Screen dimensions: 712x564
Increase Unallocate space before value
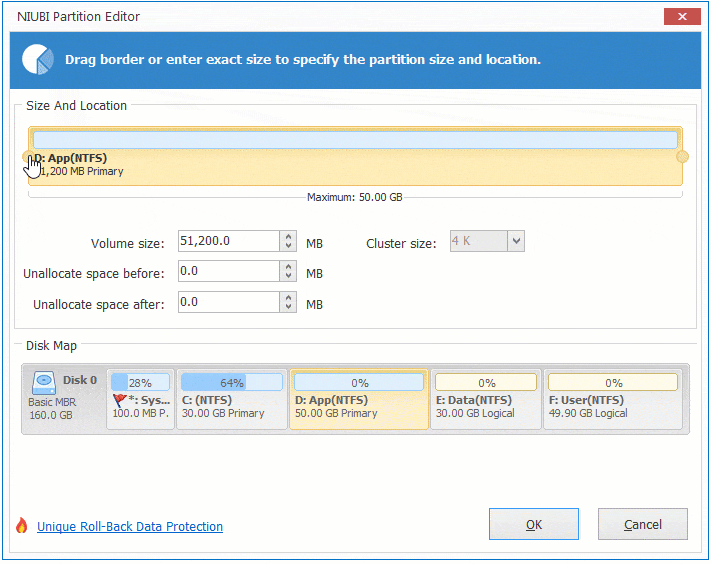pyautogui.click(x=288, y=267)
